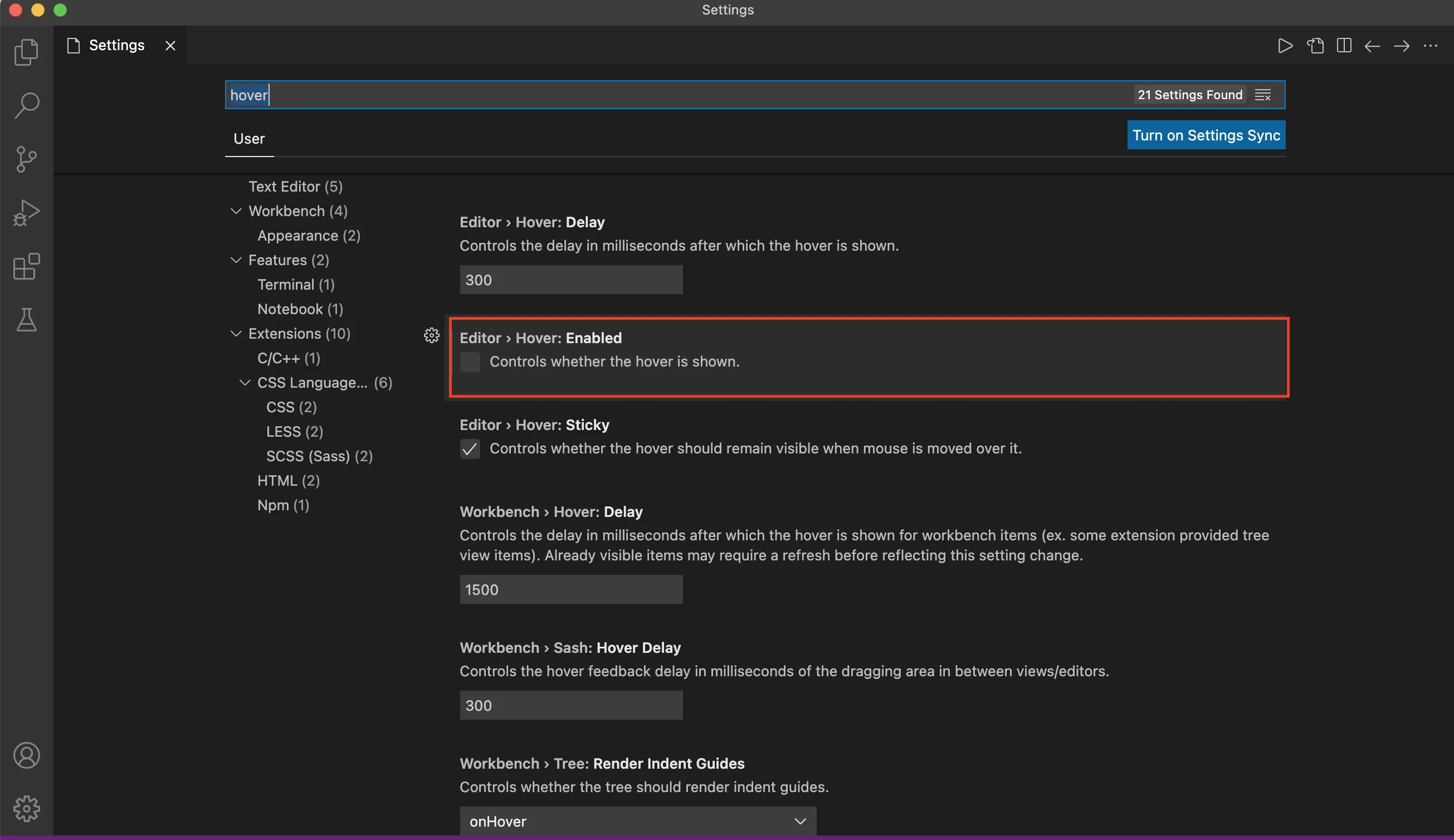
Task: Collapse the Workbench tree group
Action: [236, 211]
